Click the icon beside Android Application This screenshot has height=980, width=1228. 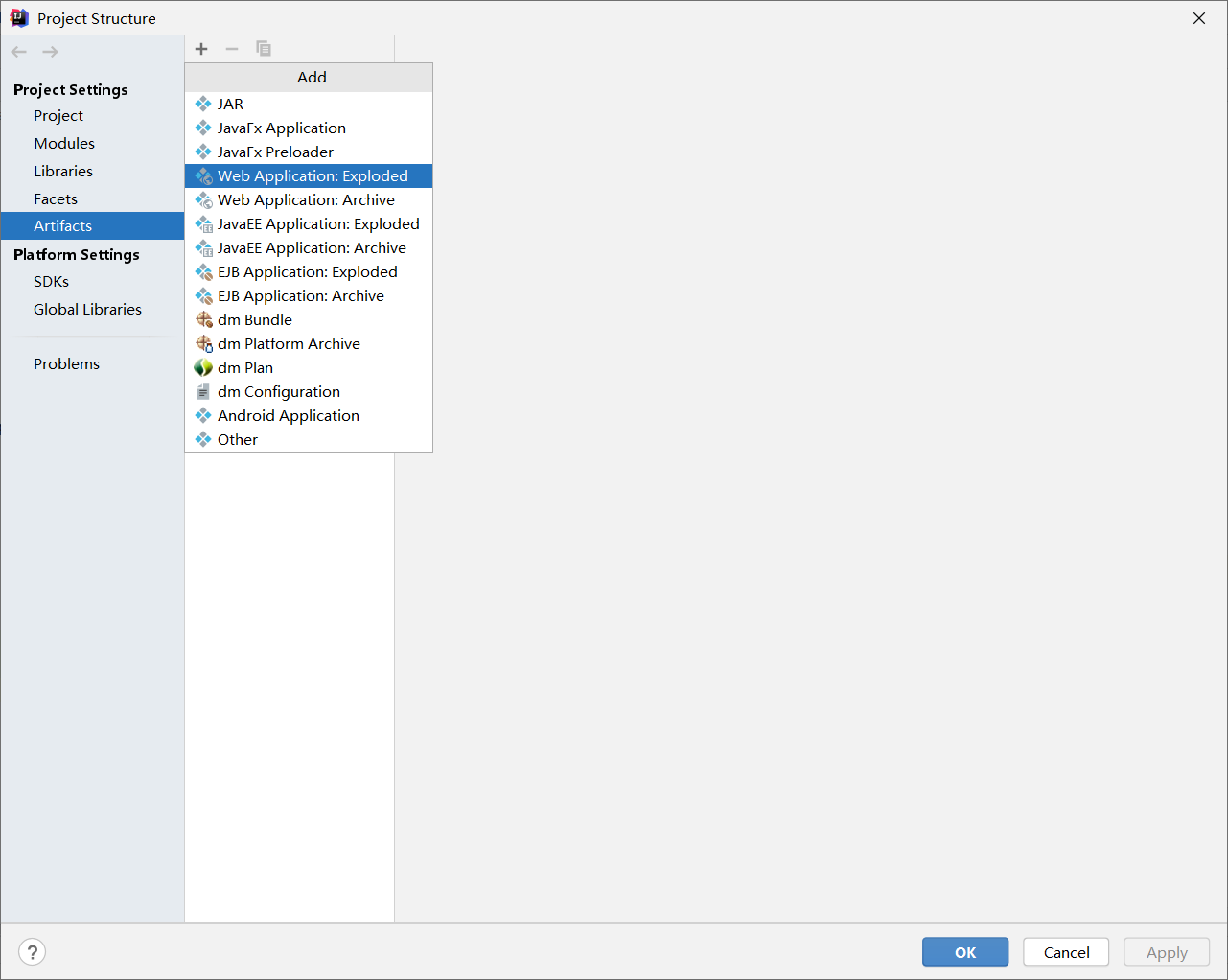click(203, 415)
